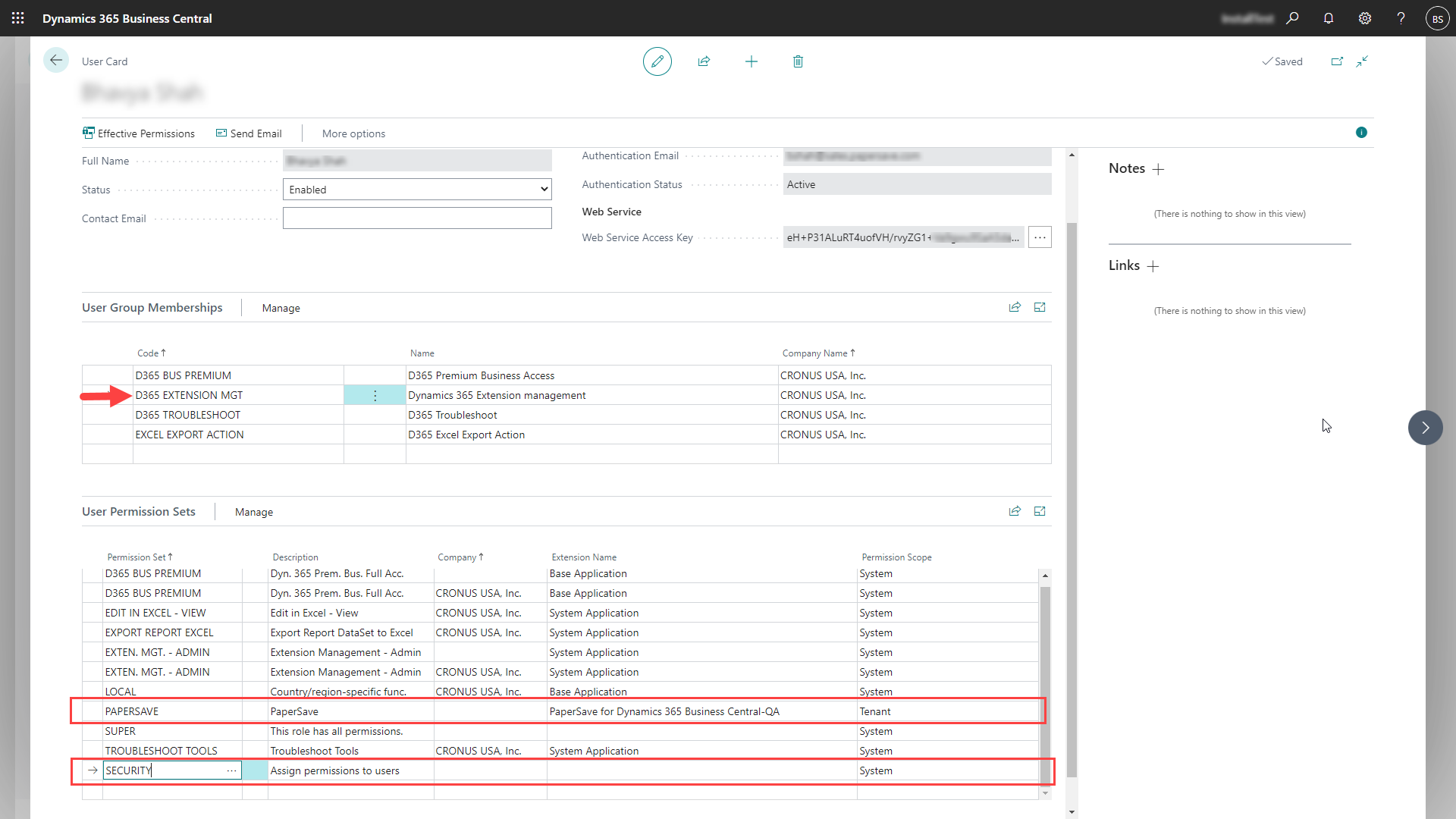The height and width of the screenshot is (819, 1456).
Task: Open the SECURITY permission set lookup ellipsis
Action: [x=231, y=770]
